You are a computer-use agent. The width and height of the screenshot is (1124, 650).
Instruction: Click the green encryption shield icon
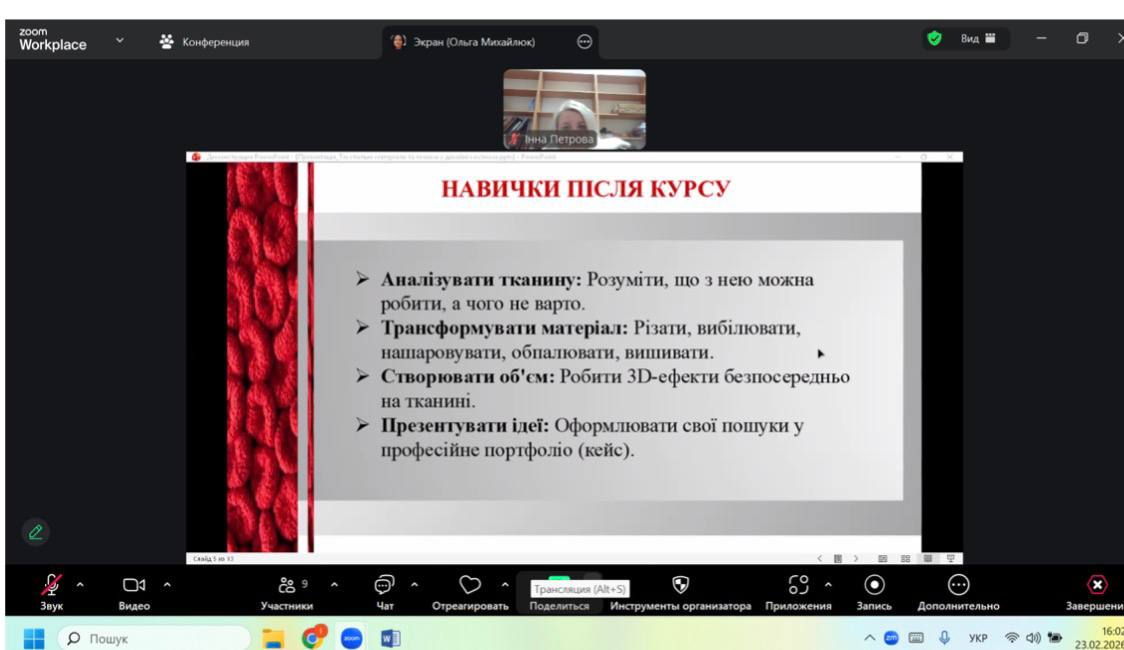point(934,40)
